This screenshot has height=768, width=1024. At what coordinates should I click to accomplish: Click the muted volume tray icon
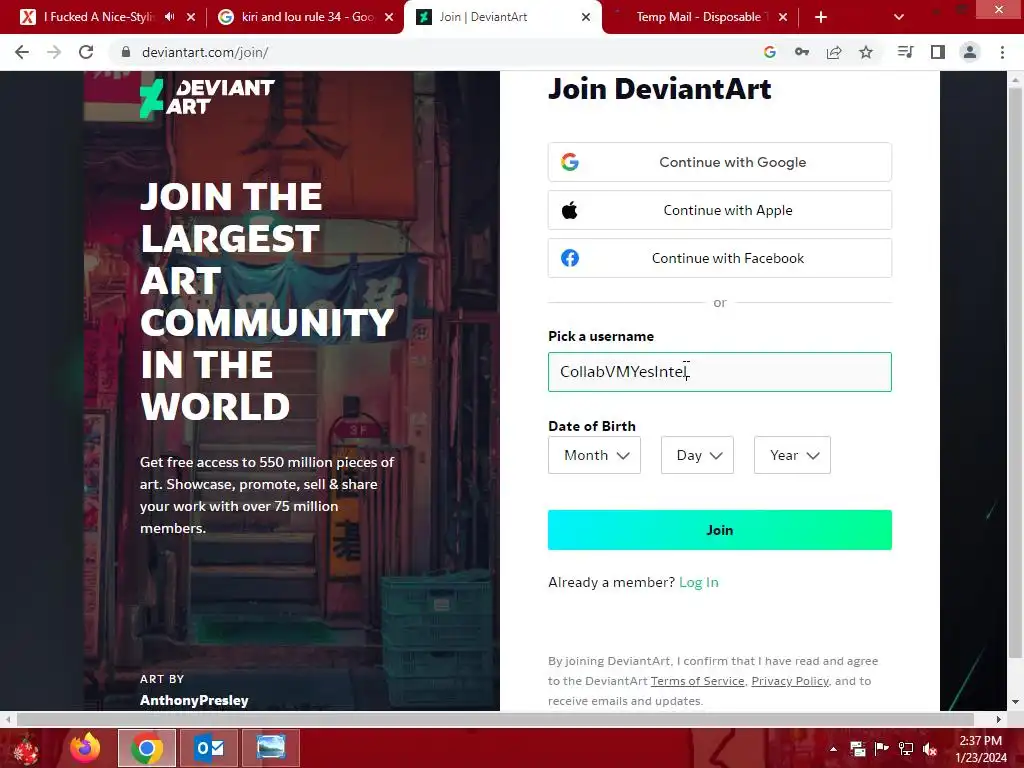930,749
